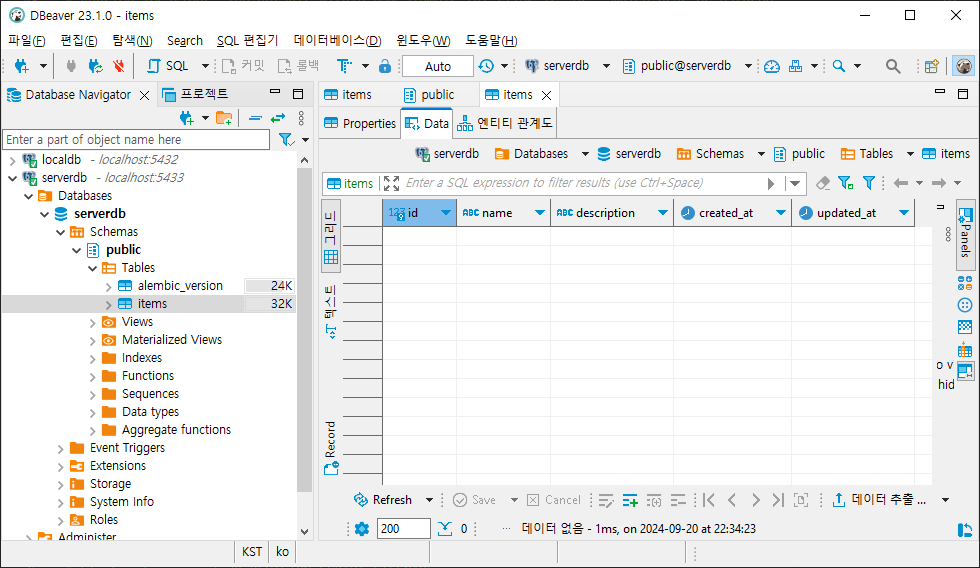Screen dimensions: 980x568
Task: Switch to Text view mode
Action: 331,312
